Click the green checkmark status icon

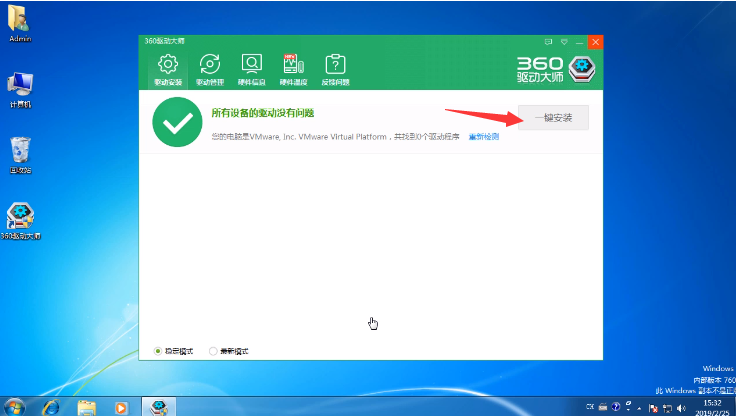coord(177,123)
